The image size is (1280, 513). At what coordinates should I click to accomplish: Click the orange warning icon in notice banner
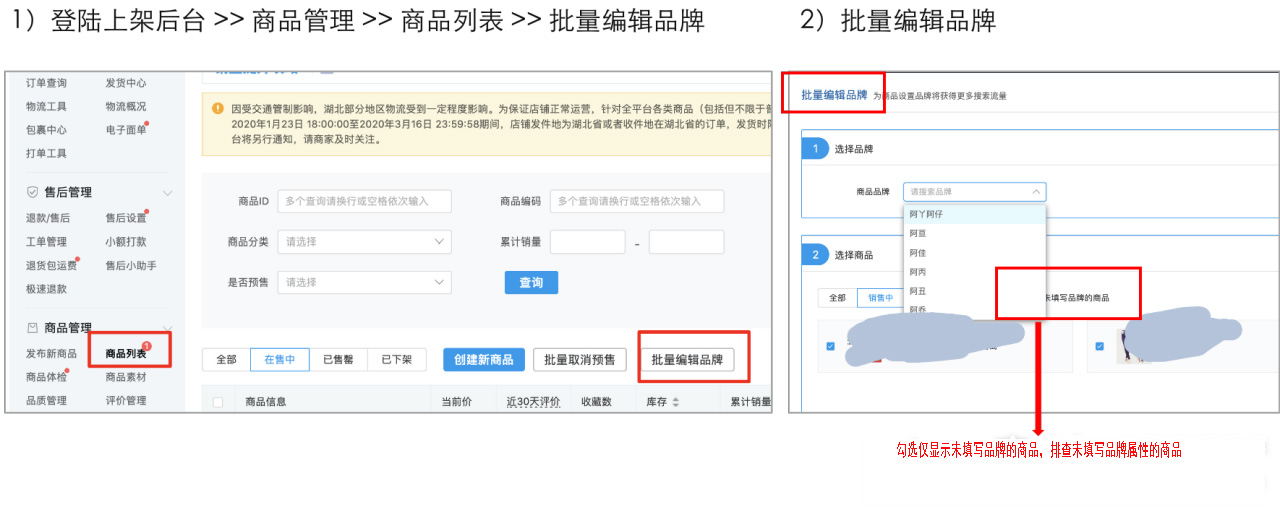pyautogui.click(x=217, y=108)
